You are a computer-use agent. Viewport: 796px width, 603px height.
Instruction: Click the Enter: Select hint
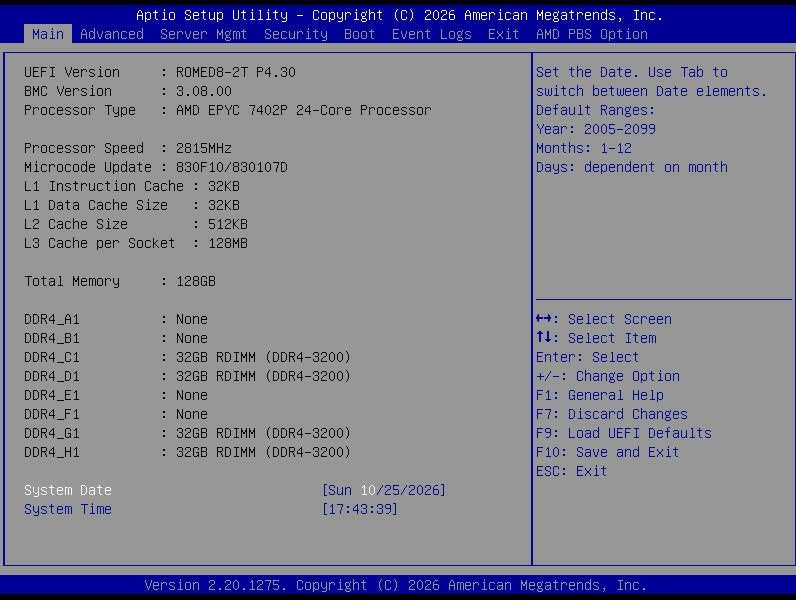point(587,357)
